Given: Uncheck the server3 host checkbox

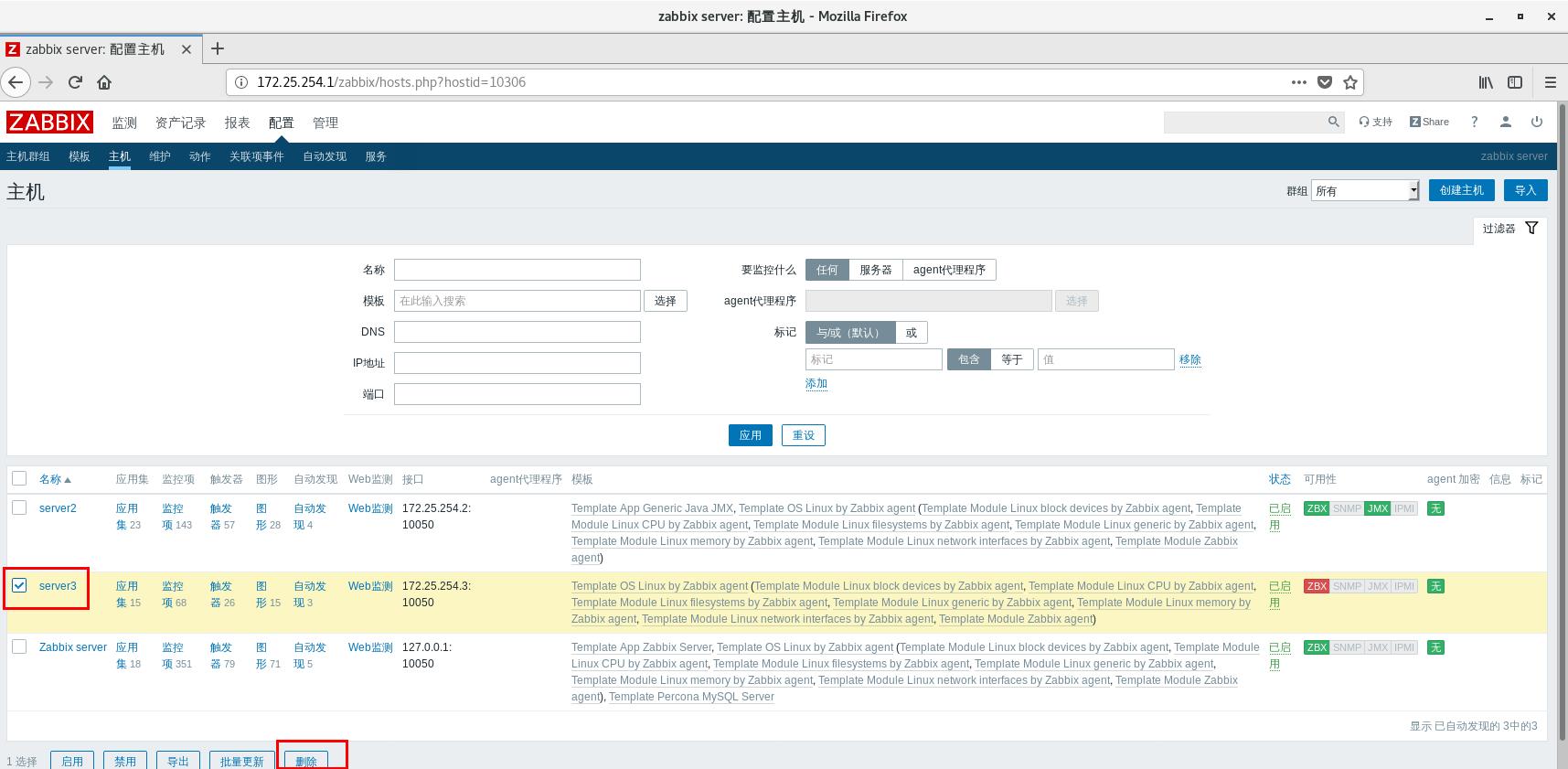Looking at the screenshot, I should coord(19,585).
